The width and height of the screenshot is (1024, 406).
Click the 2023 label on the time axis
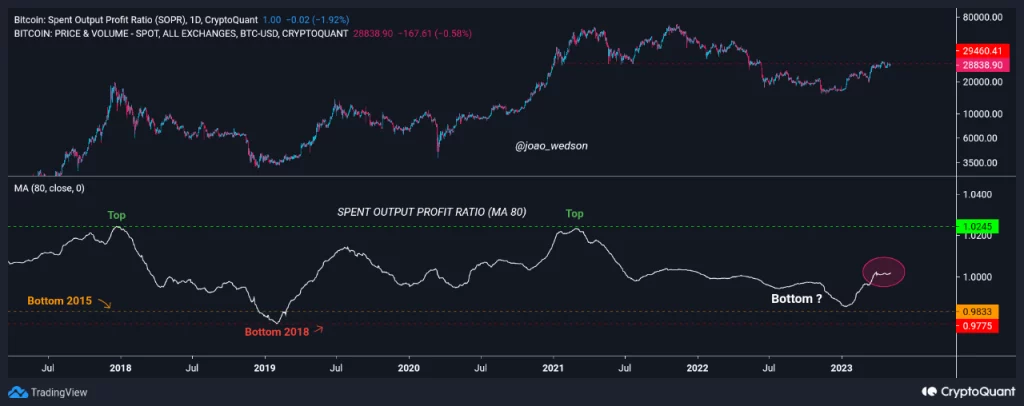(x=842, y=368)
